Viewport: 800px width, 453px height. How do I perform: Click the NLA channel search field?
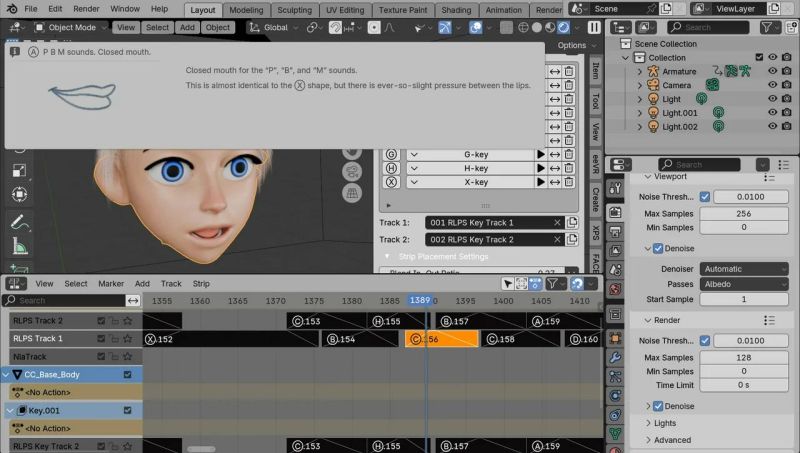coord(64,300)
